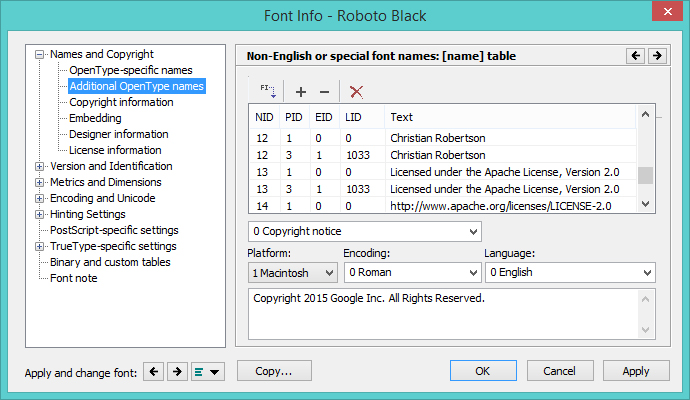Select row 12 LID 1033 Christian Robertson
Viewport: 690px width, 400px height.
tap(443, 155)
